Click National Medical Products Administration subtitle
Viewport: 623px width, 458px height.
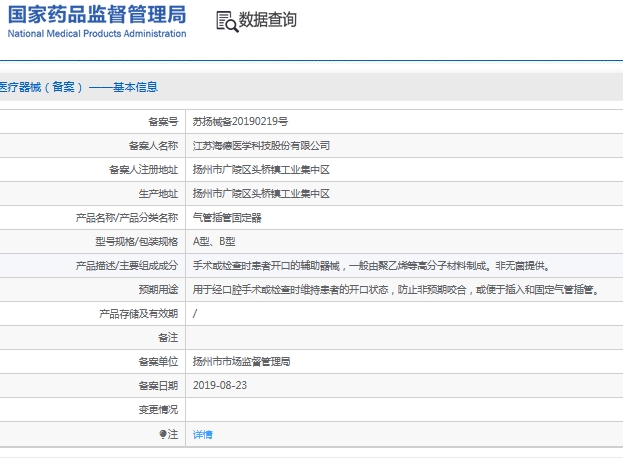pos(97,34)
